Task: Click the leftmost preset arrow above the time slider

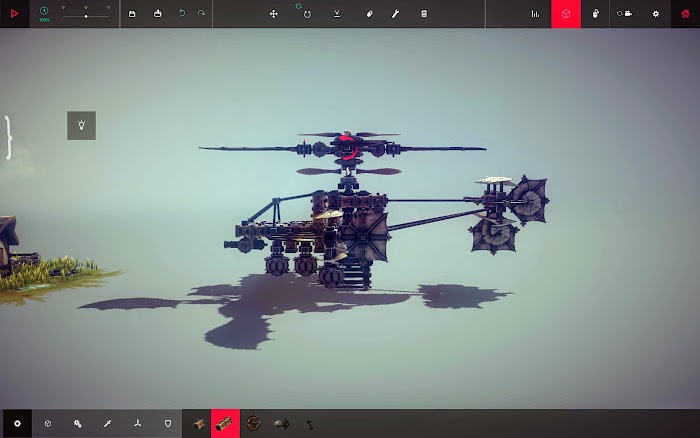Action: tap(63, 8)
